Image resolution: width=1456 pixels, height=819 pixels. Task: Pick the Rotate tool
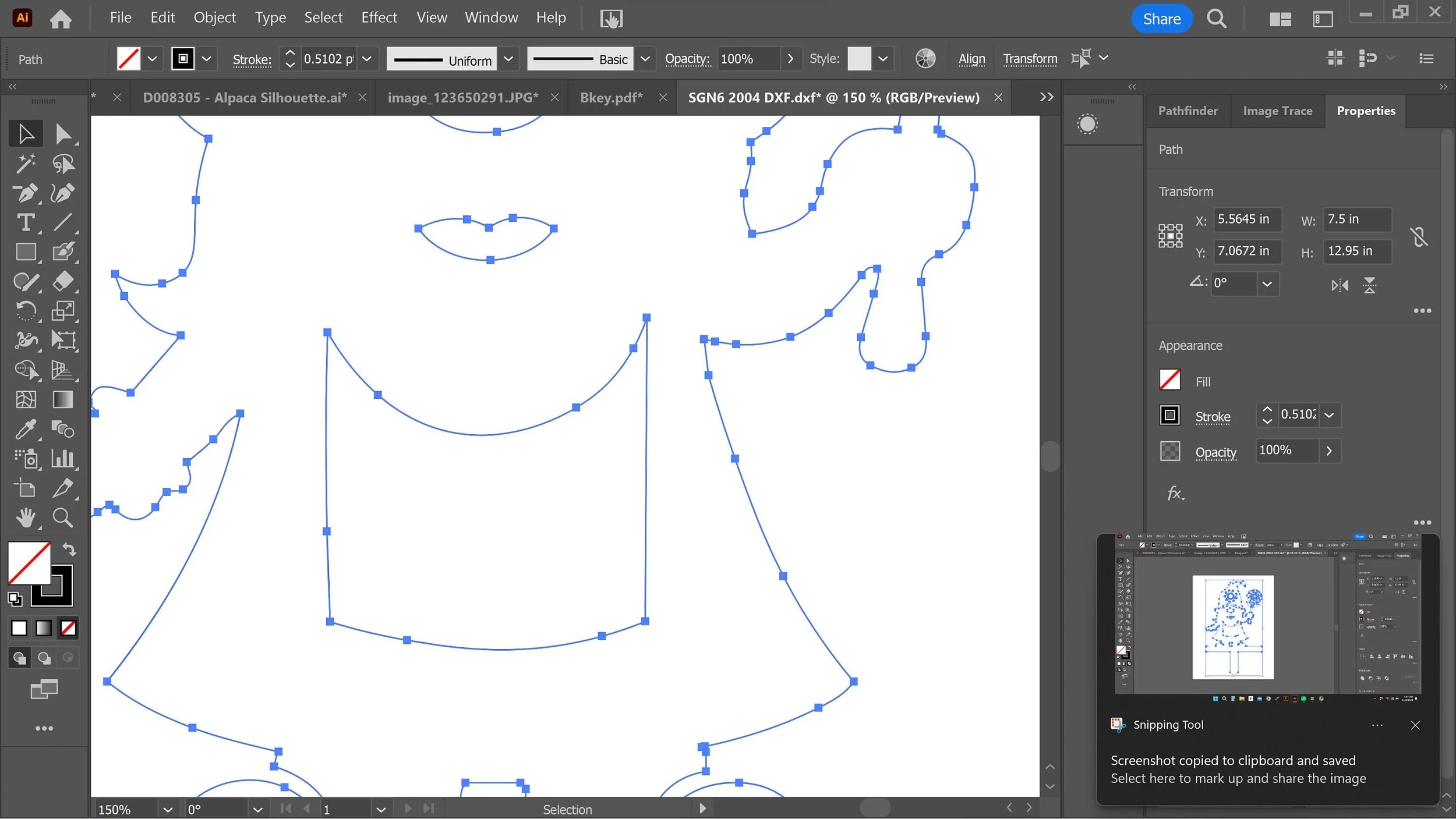[26, 310]
